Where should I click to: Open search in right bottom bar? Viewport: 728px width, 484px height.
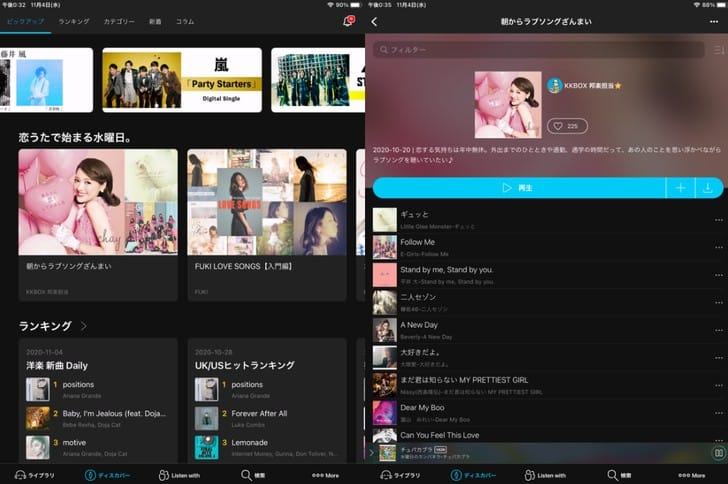pyautogui.click(x=619, y=475)
